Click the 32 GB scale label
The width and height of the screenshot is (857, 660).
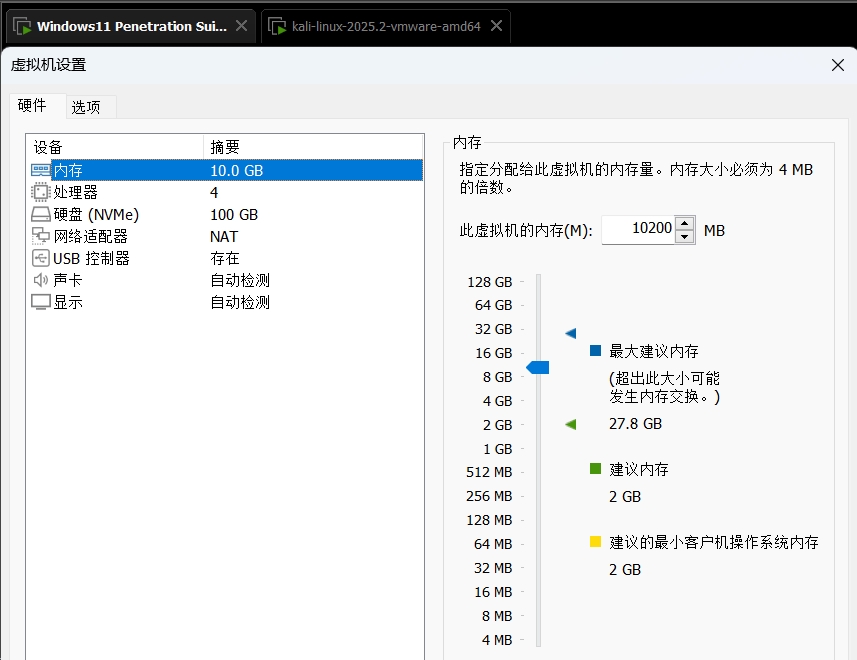493,329
